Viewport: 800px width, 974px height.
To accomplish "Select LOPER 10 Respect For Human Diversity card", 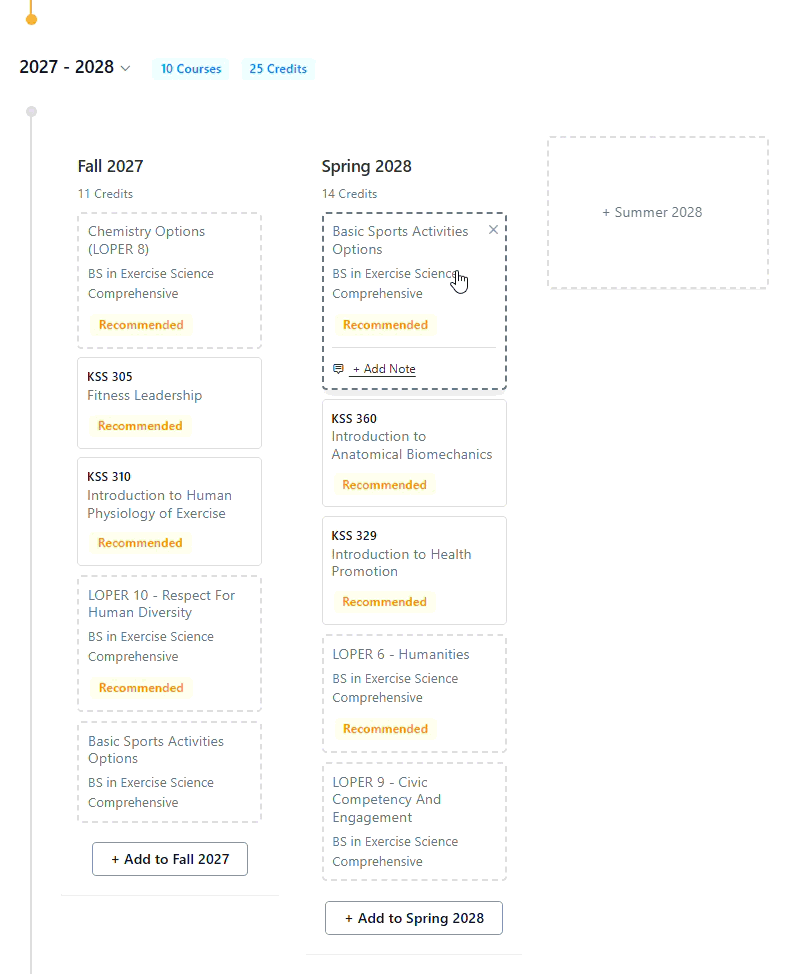I will pos(170,644).
